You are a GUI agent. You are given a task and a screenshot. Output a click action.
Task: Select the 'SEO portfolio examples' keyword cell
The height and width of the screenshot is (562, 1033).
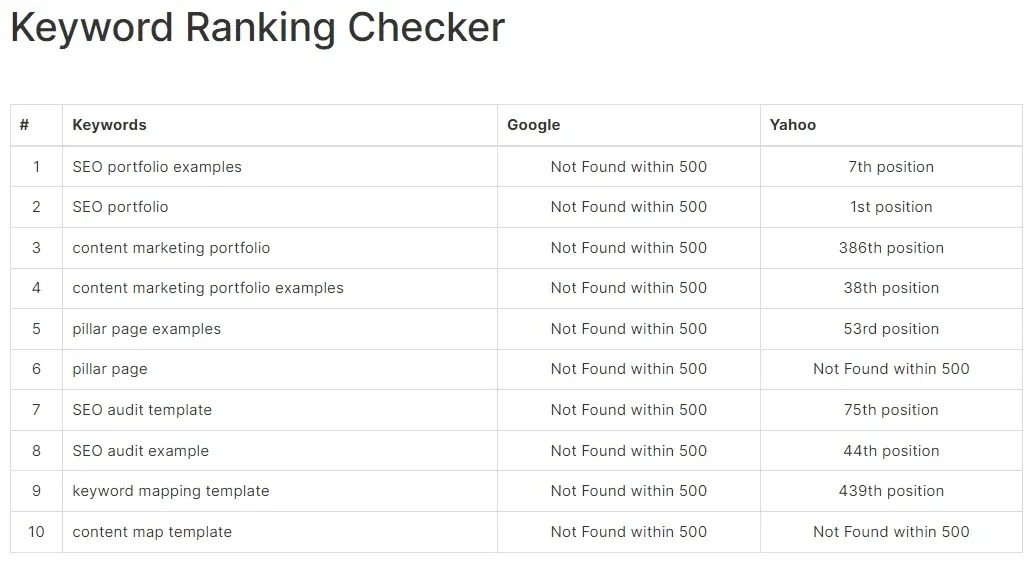pyautogui.click(x=157, y=167)
